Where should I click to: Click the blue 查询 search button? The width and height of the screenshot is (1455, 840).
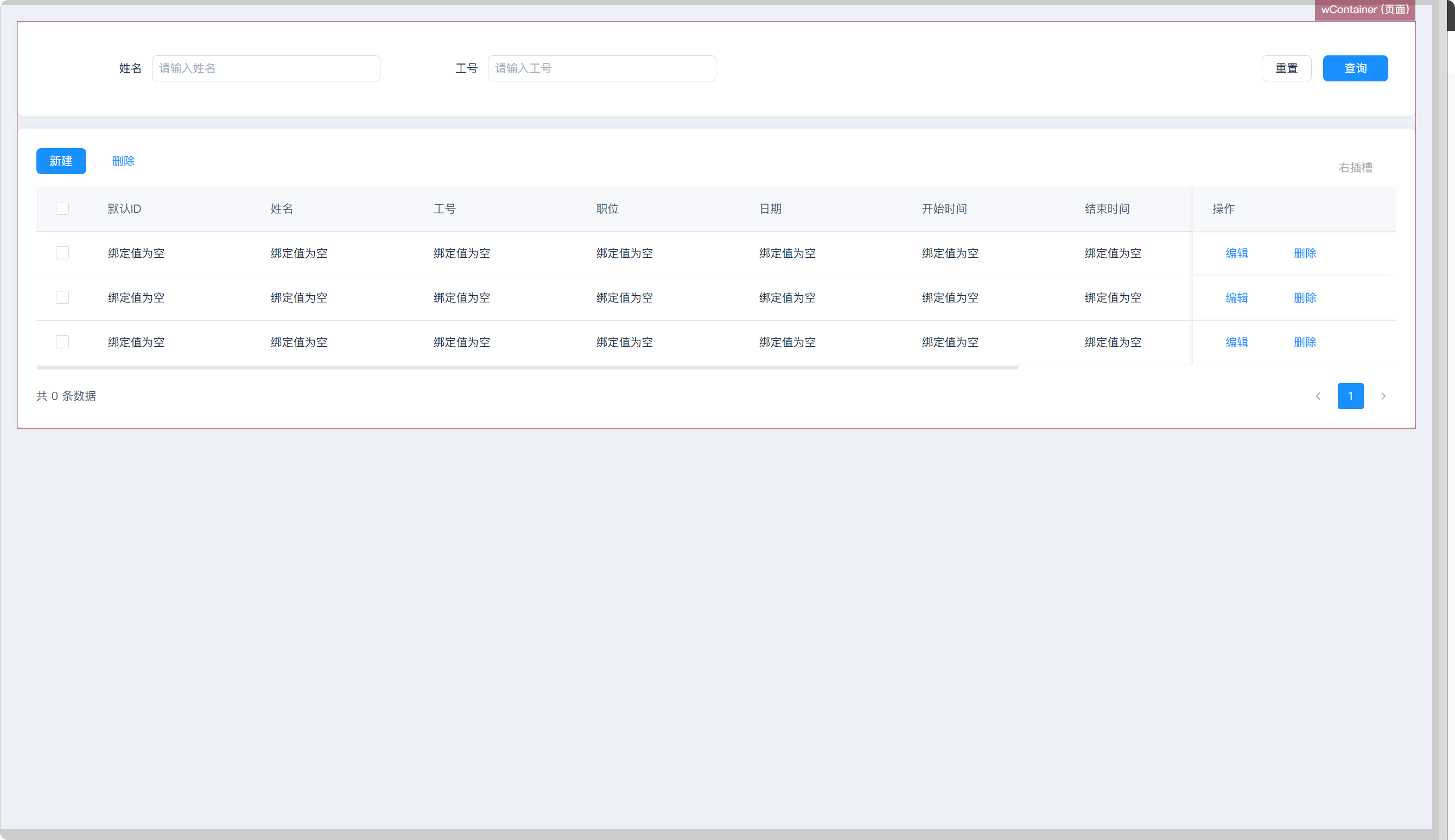coord(1355,68)
